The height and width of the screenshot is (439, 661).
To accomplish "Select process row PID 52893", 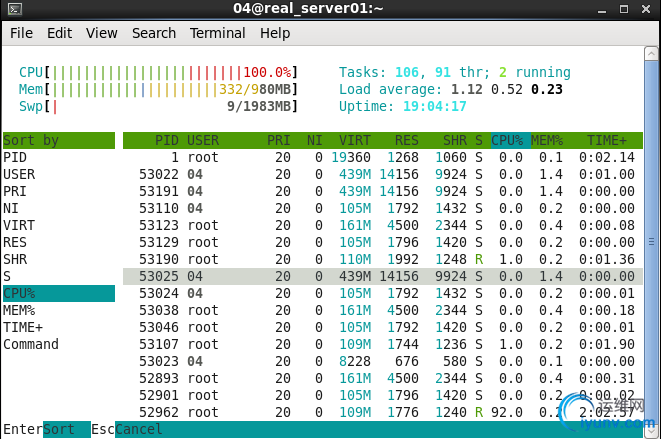I will click(x=383, y=378).
